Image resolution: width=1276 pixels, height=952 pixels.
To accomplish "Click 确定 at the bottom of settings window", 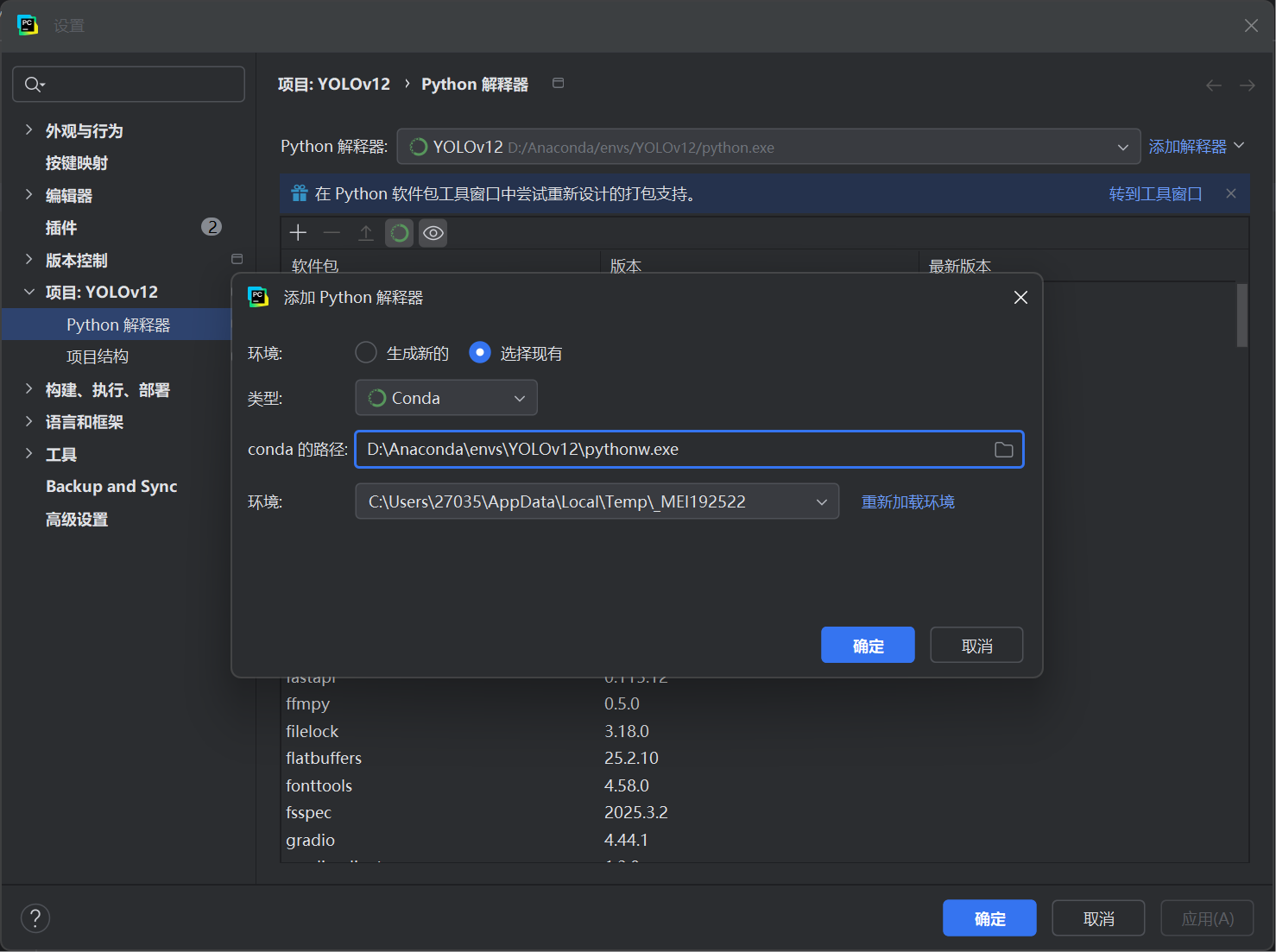I will [989, 918].
